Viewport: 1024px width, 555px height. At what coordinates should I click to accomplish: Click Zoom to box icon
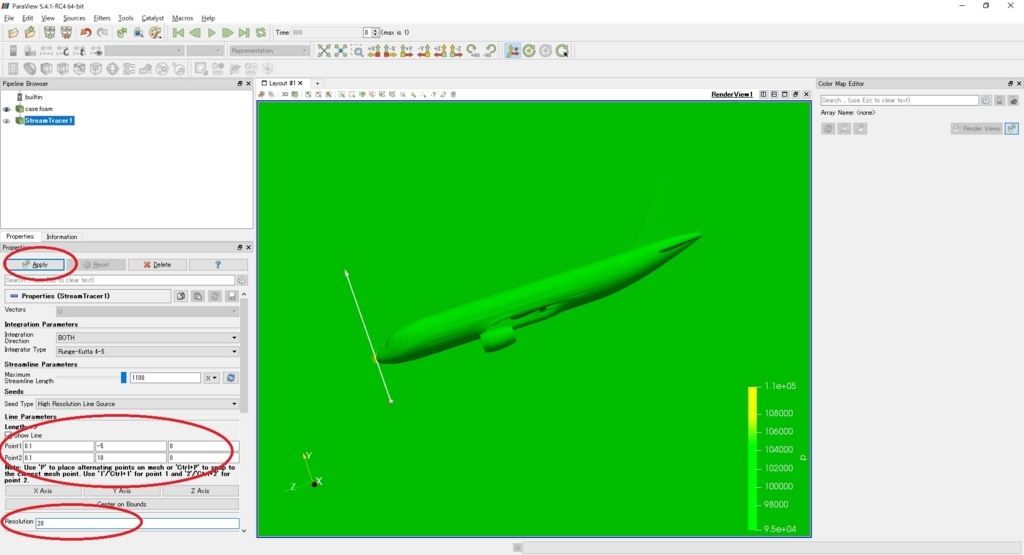coord(357,51)
